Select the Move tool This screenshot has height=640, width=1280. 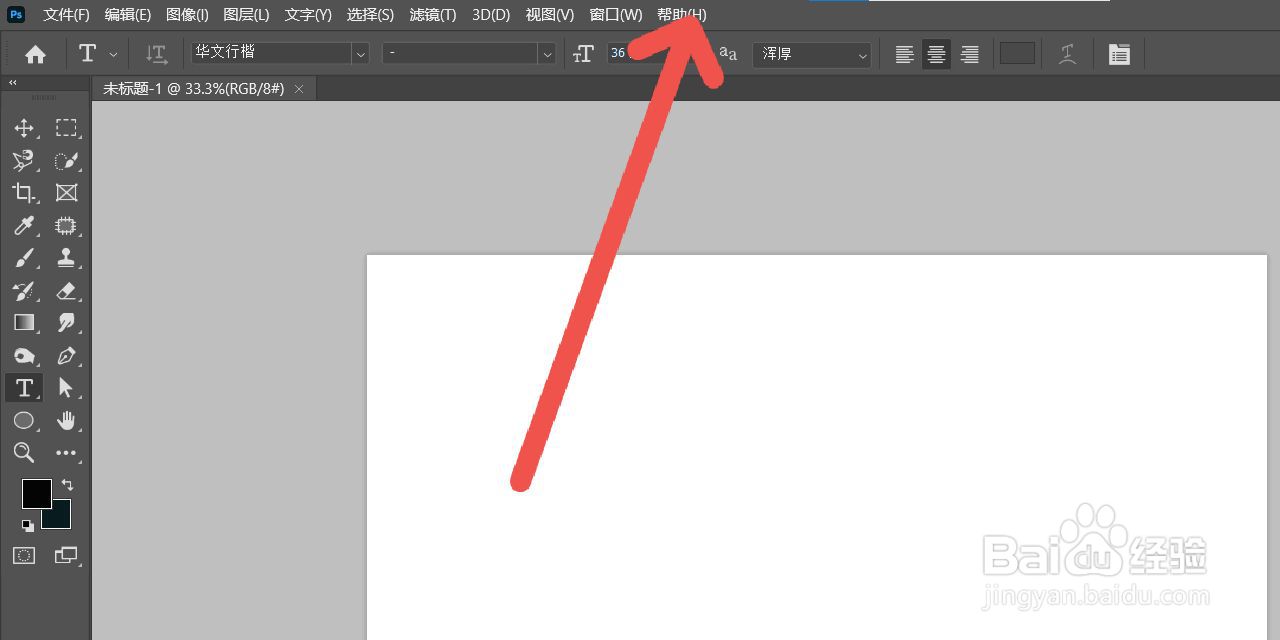tap(24, 128)
